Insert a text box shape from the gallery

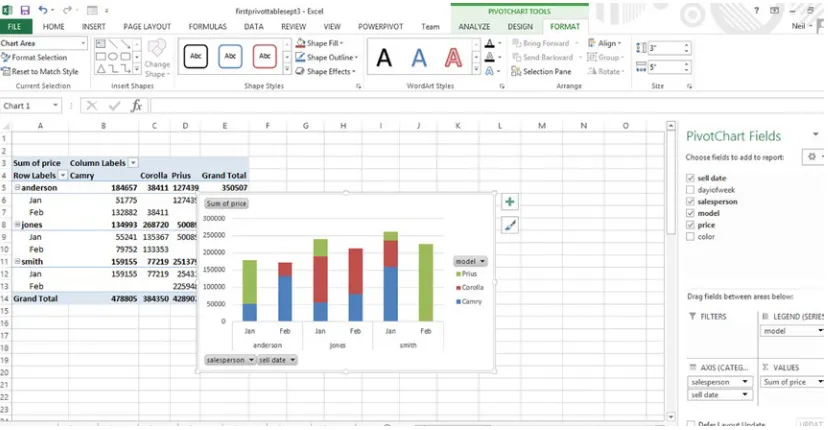pyautogui.click(x=100, y=44)
